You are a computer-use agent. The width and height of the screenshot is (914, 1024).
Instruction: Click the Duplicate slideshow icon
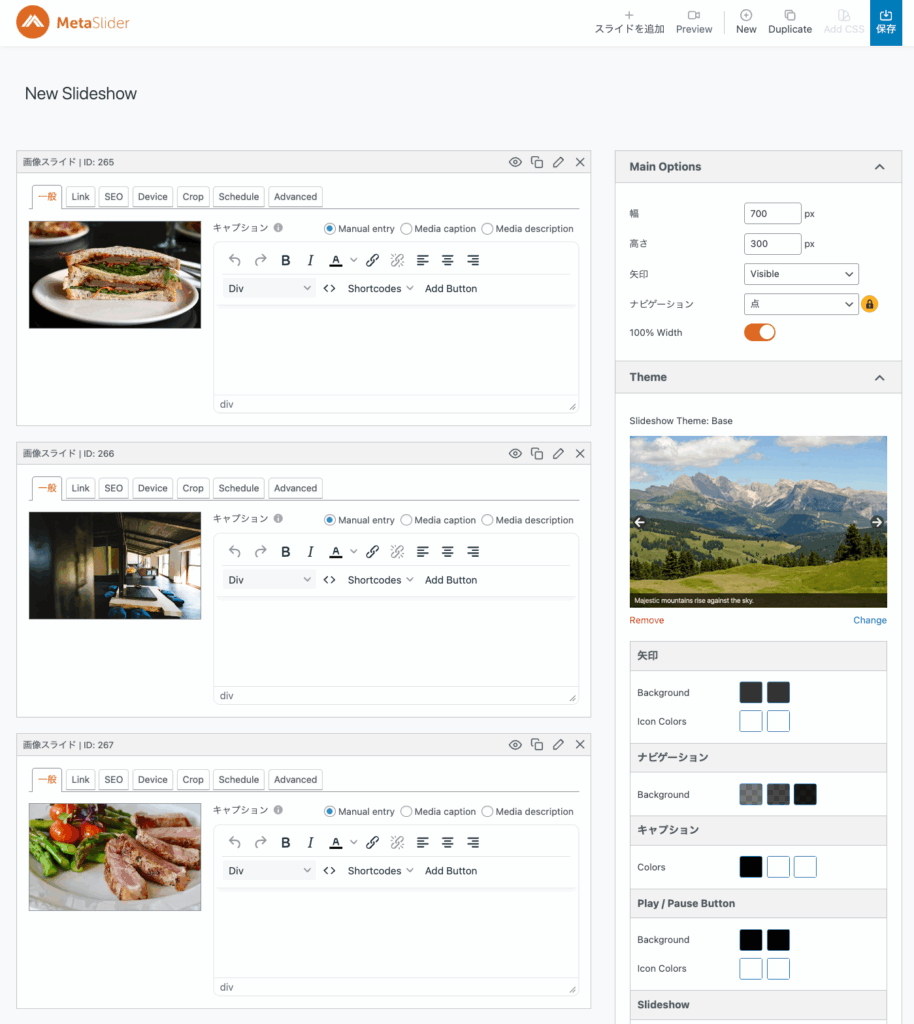coord(789,15)
